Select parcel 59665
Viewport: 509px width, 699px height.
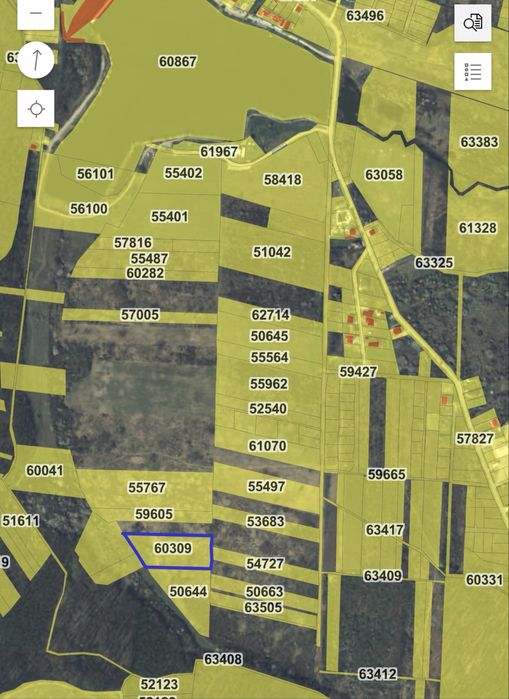click(x=386, y=474)
